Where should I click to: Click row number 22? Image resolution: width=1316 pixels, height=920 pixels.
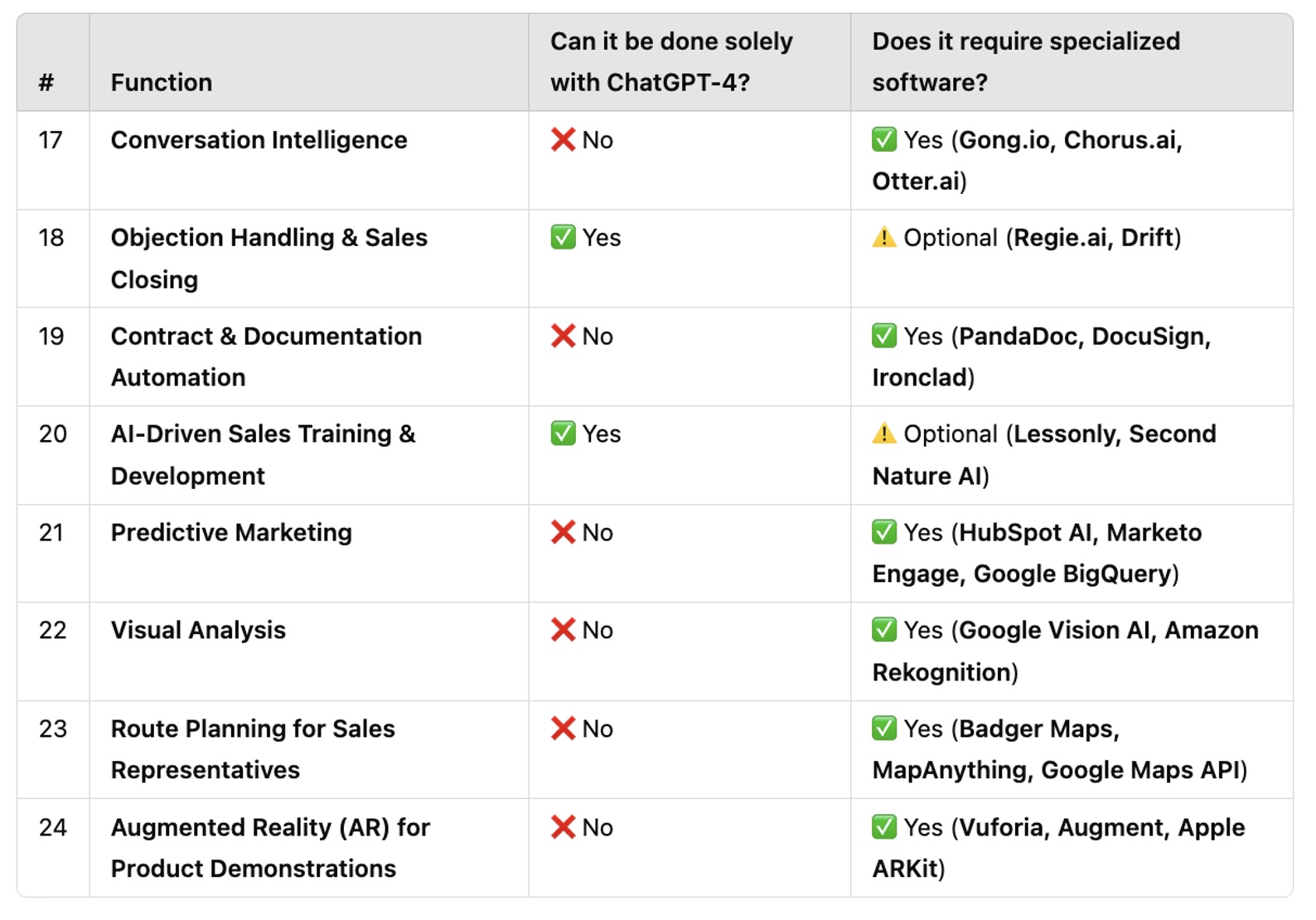click(52, 630)
